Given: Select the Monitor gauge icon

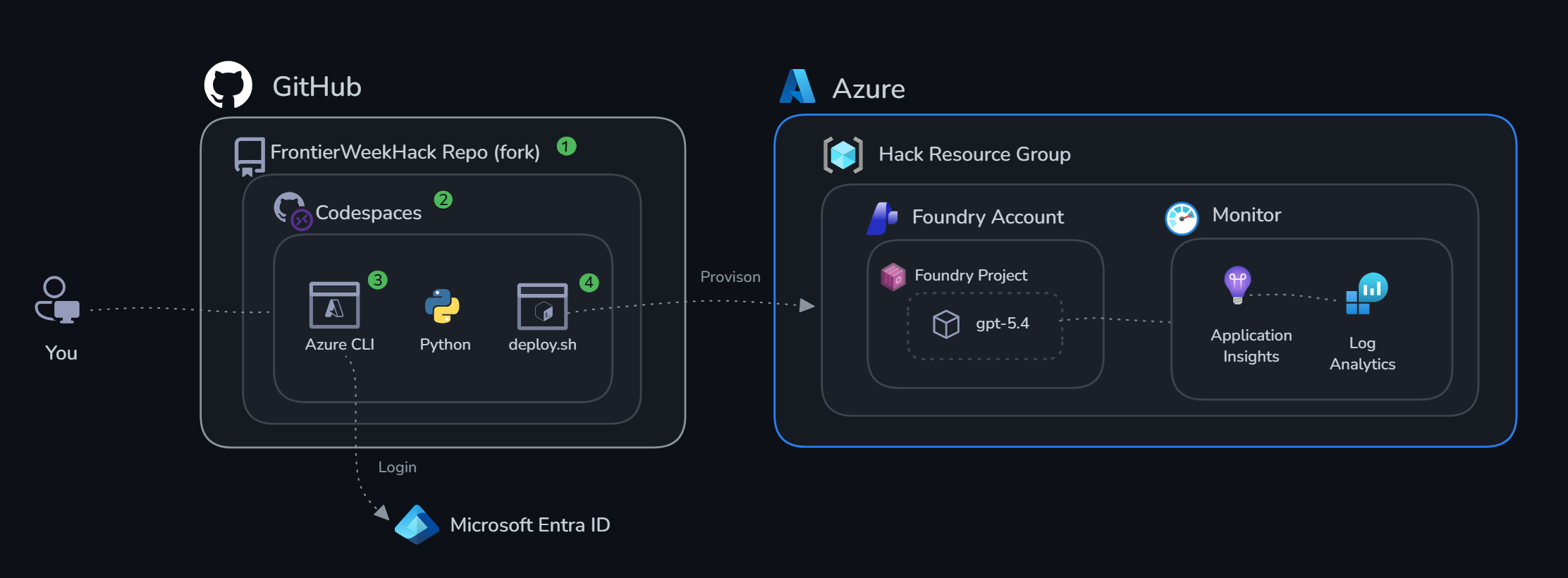Looking at the screenshot, I should (x=1182, y=219).
